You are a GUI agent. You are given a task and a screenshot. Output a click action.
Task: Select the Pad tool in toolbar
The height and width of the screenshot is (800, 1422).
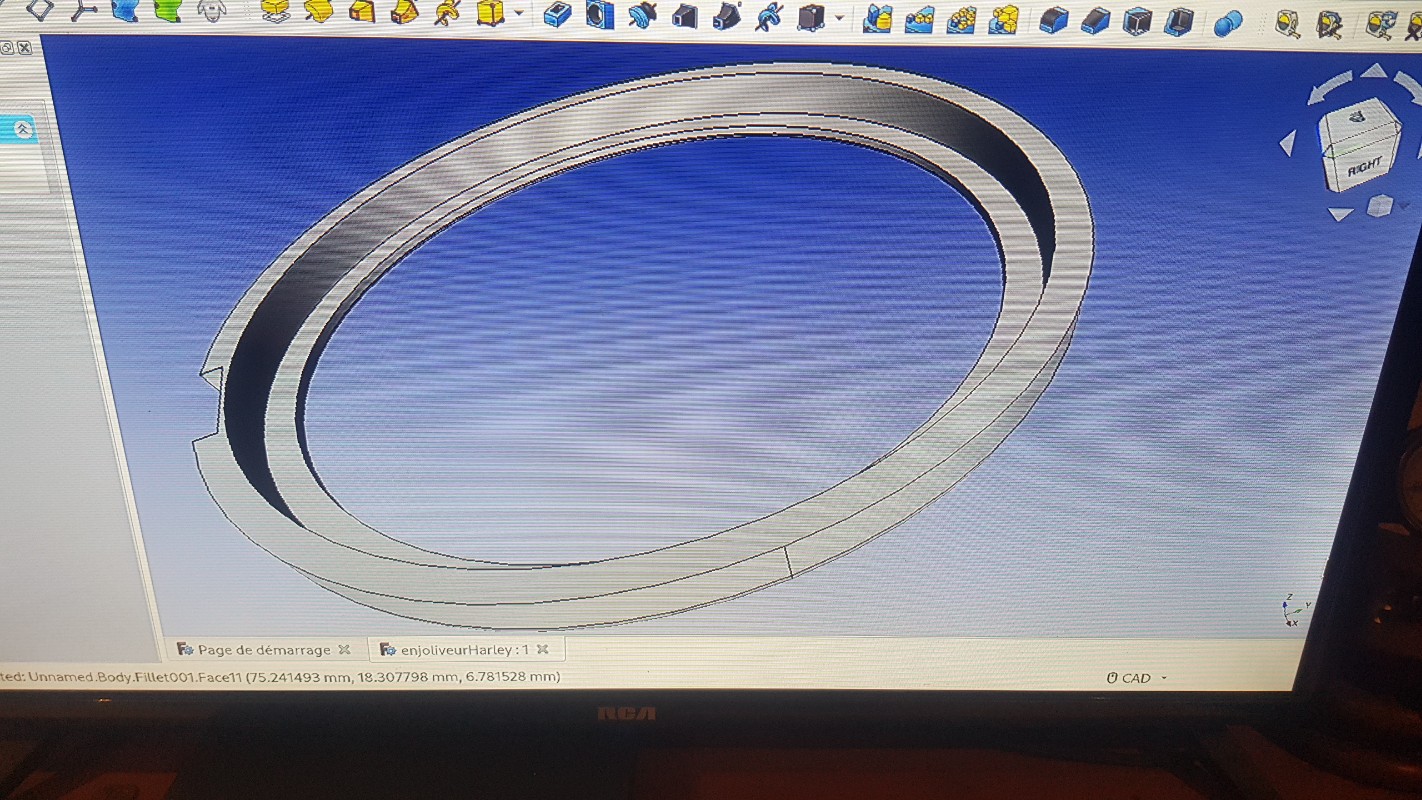tap(275, 12)
